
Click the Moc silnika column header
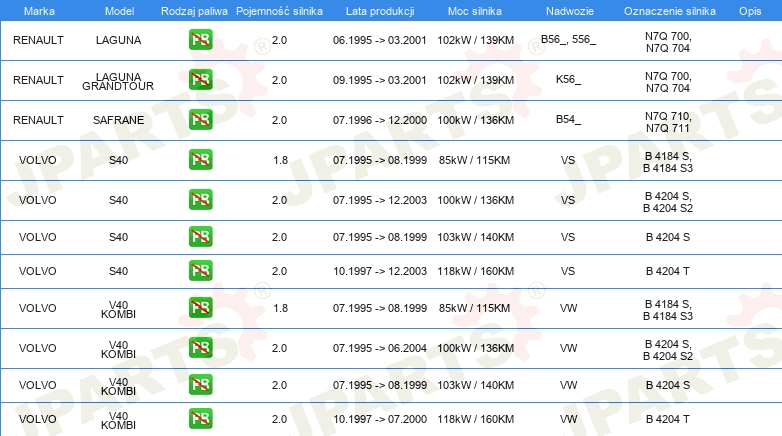(x=474, y=11)
